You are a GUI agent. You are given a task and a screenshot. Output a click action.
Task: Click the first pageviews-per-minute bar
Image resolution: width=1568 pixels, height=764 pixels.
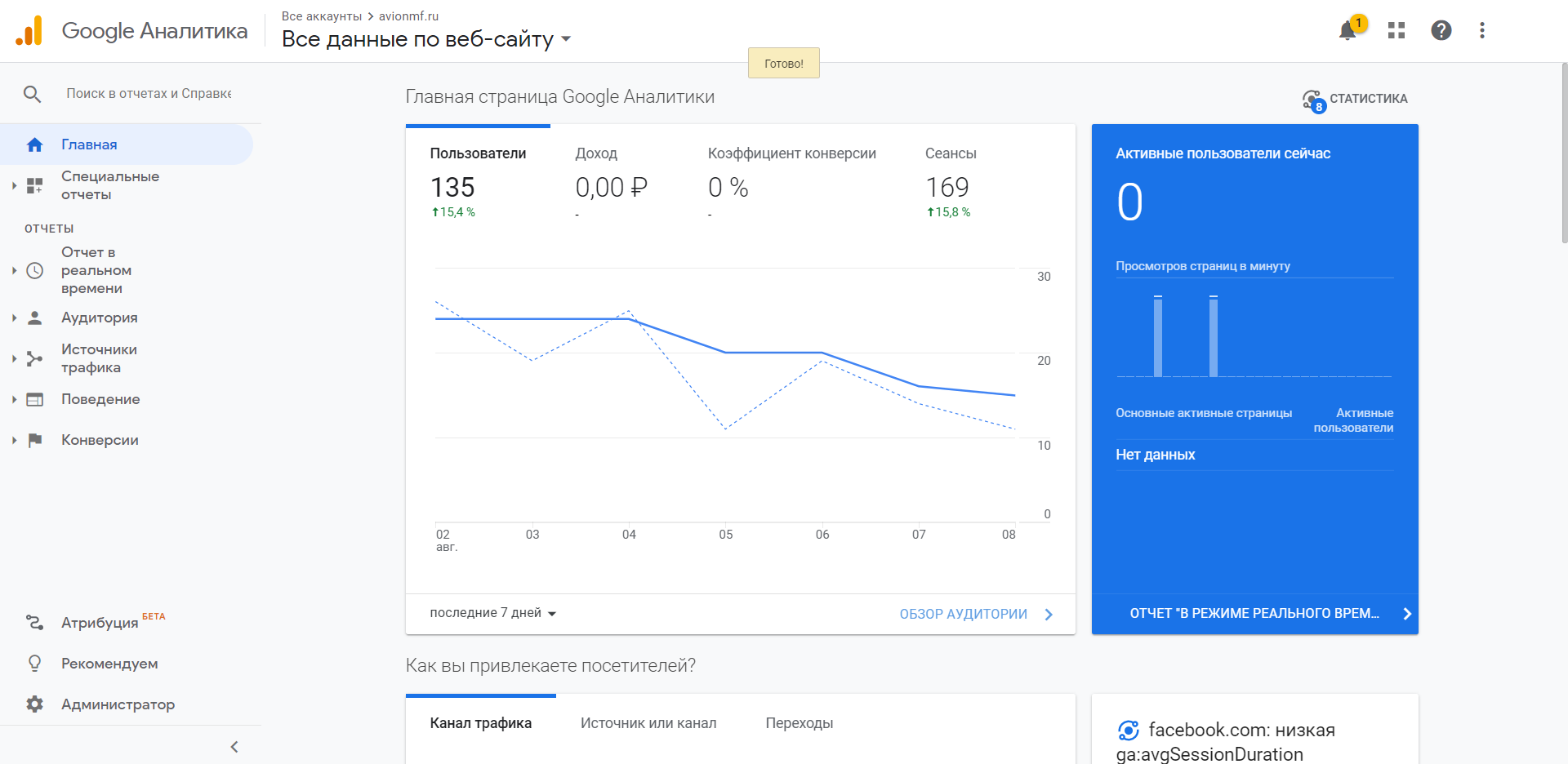click(1158, 335)
